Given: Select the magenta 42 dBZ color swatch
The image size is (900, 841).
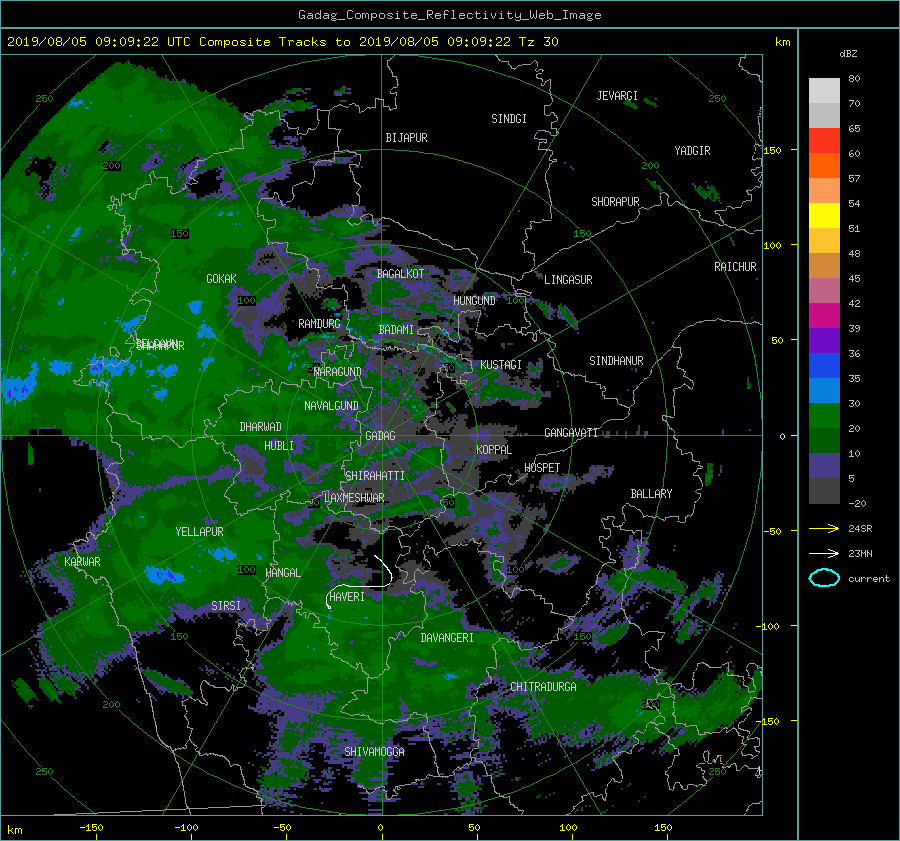Looking at the screenshot, I should [824, 315].
